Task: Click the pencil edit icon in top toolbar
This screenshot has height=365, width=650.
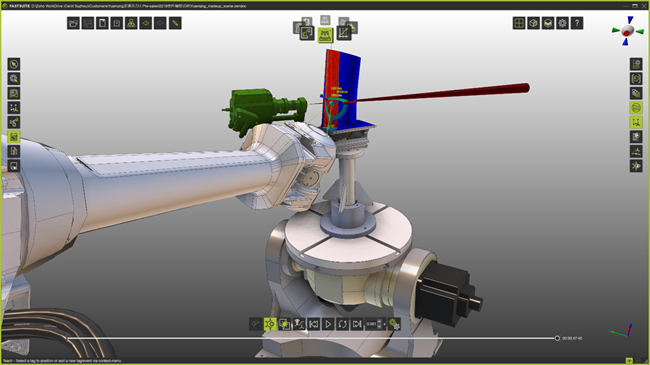Action: [175, 23]
